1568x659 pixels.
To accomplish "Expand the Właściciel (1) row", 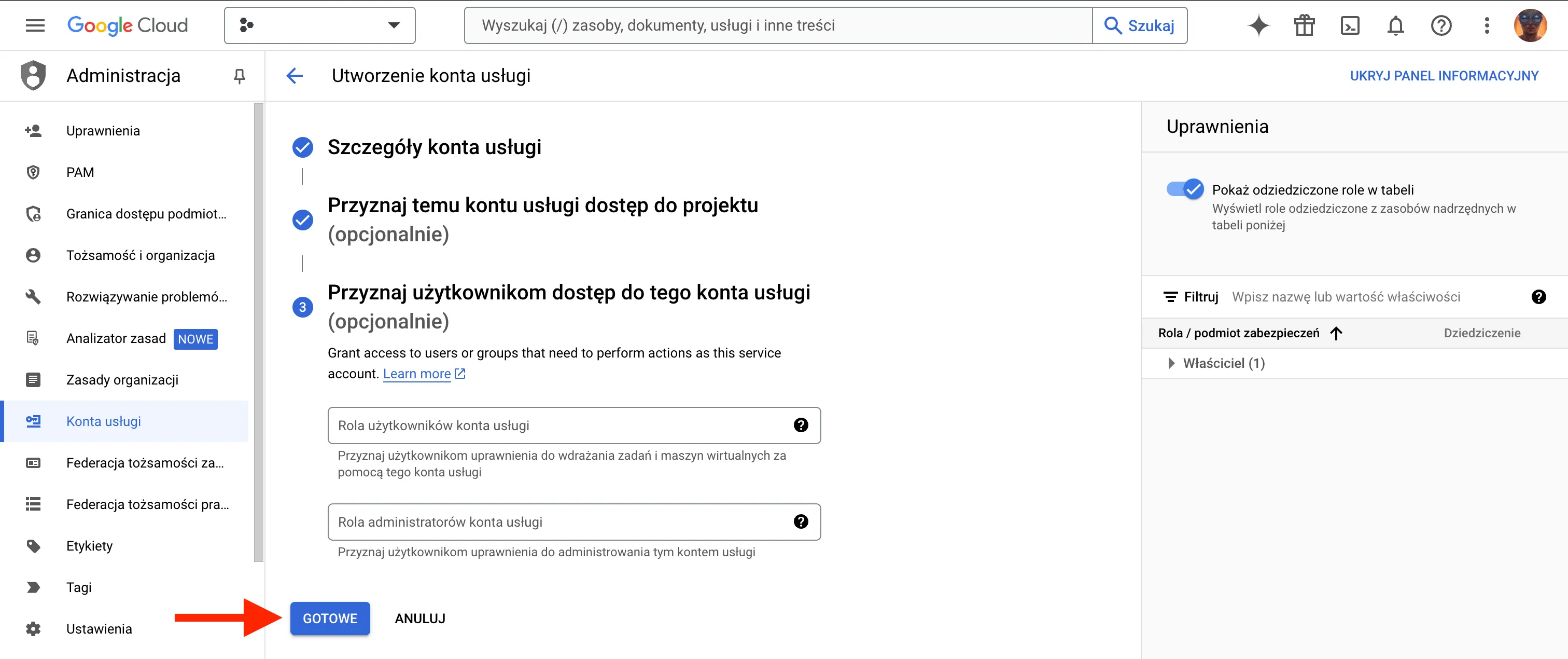I will 1171,363.
